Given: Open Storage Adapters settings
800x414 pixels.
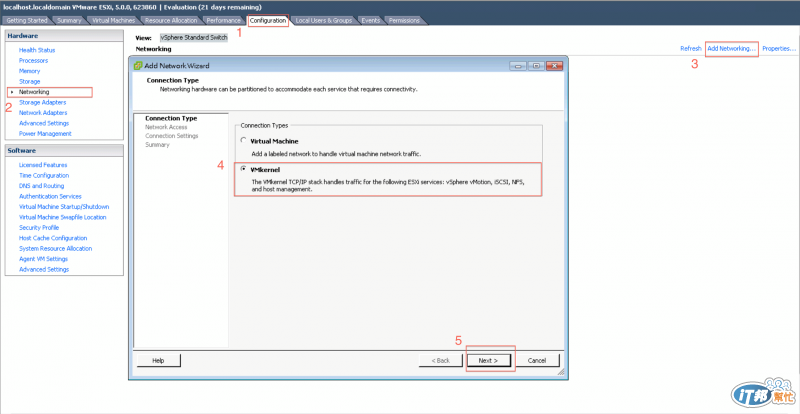Looking at the screenshot, I should [42, 103].
